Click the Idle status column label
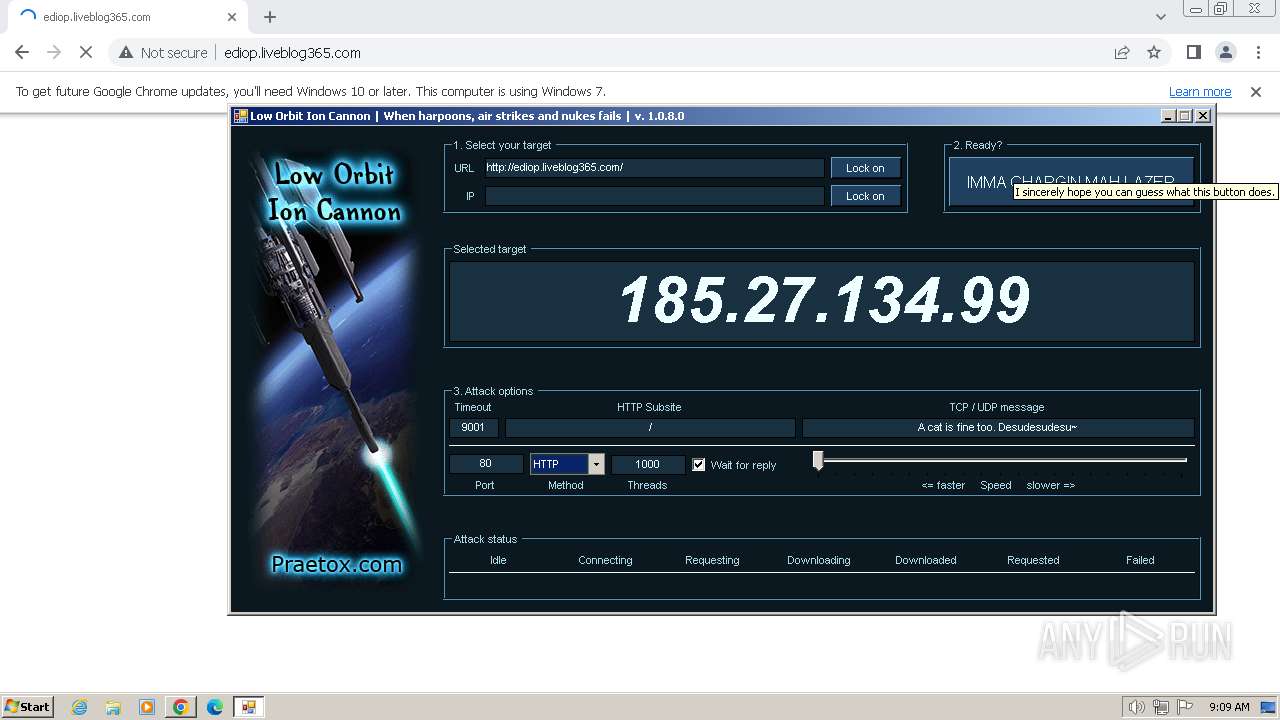Viewport: 1280px width, 720px height. (498, 560)
